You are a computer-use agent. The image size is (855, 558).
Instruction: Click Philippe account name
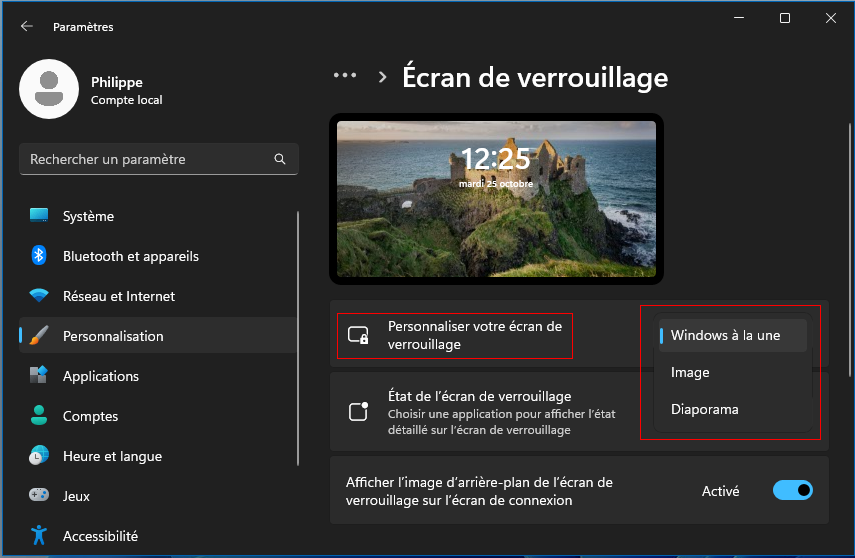pos(117,82)
